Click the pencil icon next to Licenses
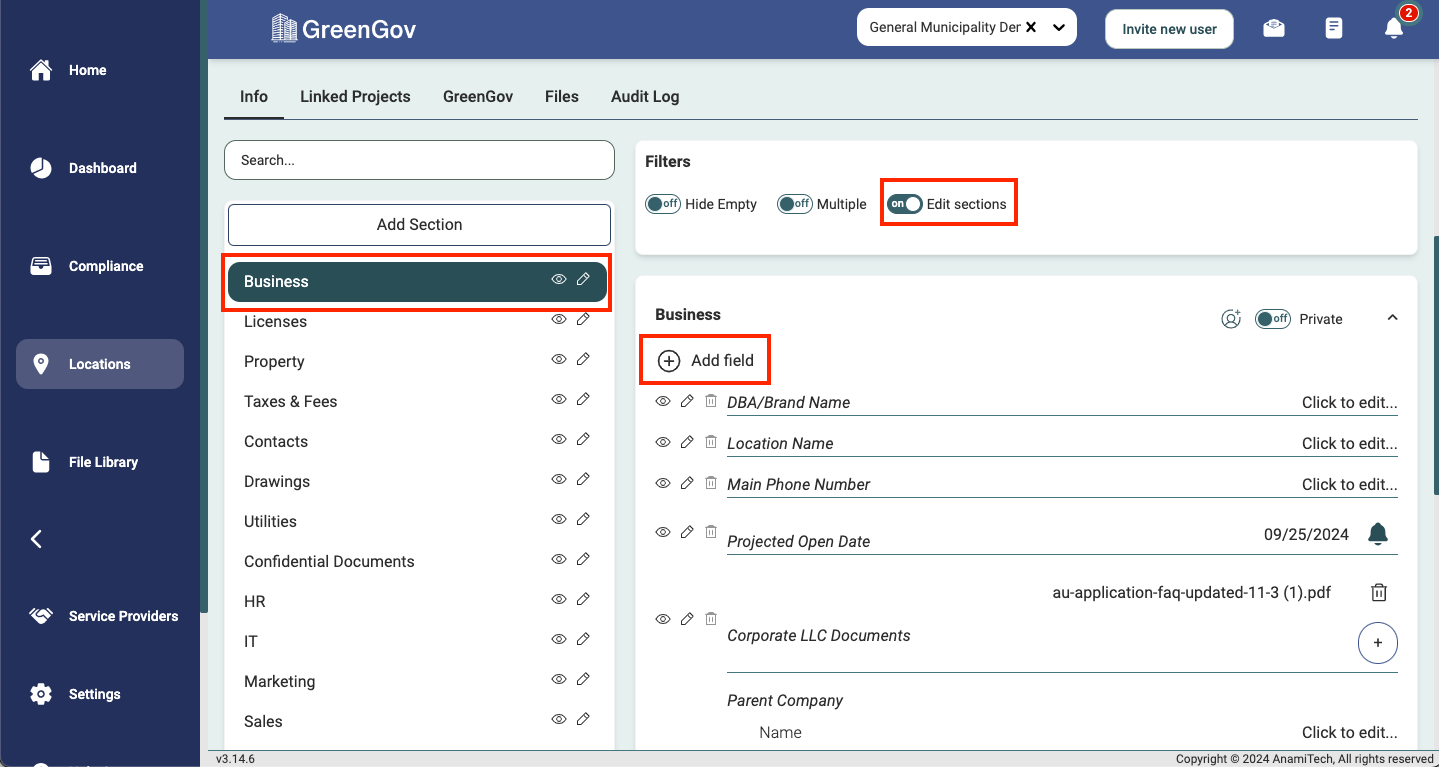 coord(583,320)
